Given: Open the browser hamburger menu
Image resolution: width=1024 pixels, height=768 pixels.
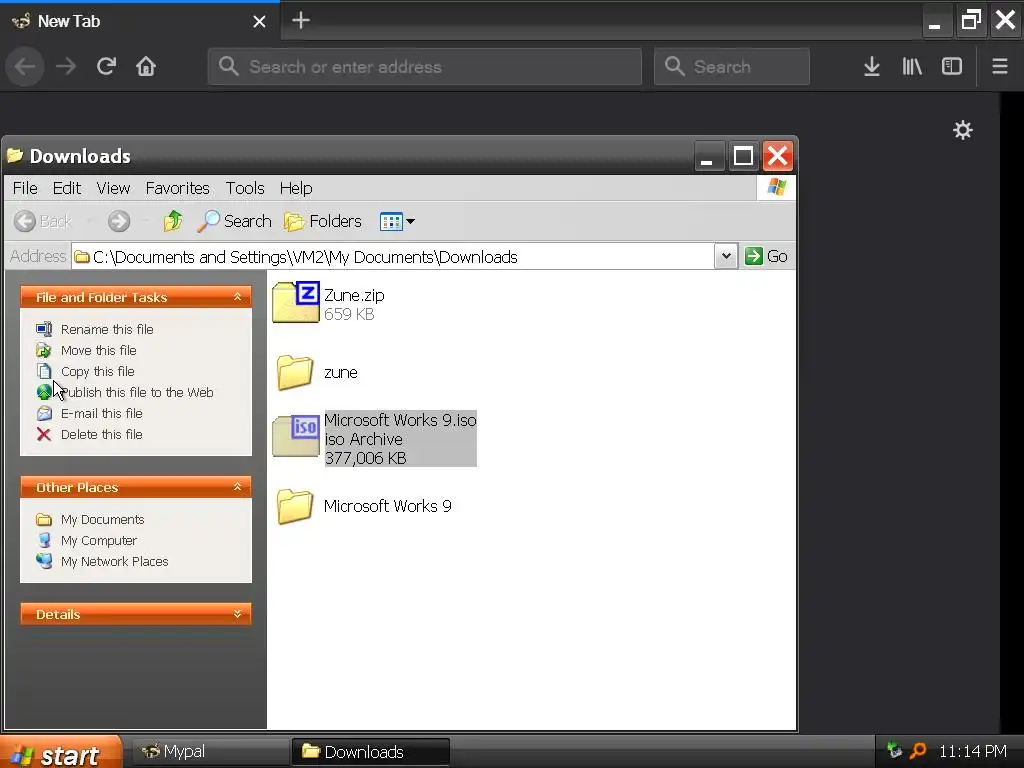Looking at the screenshot, I should coord(999,66).
